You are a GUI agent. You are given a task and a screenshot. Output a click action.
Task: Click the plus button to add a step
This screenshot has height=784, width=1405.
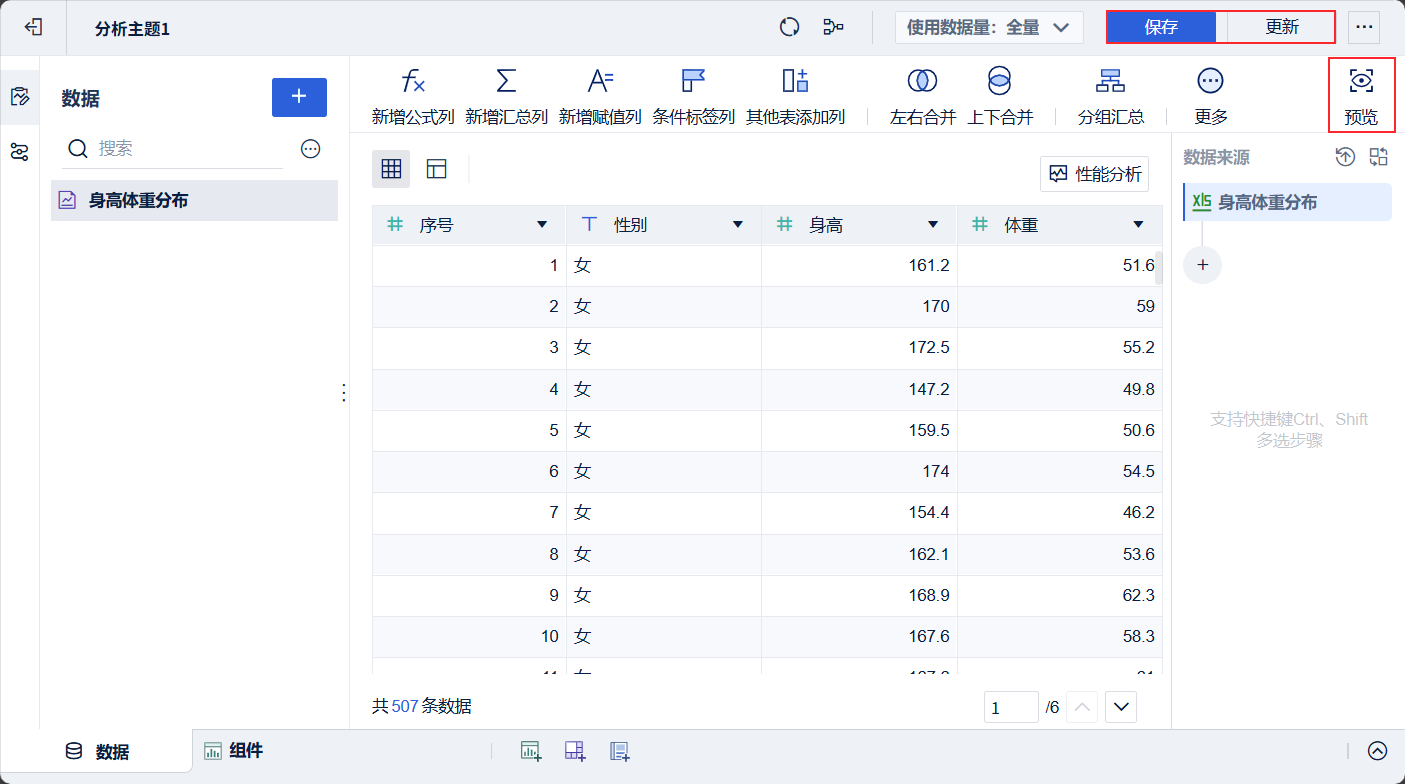[1202, 265]
